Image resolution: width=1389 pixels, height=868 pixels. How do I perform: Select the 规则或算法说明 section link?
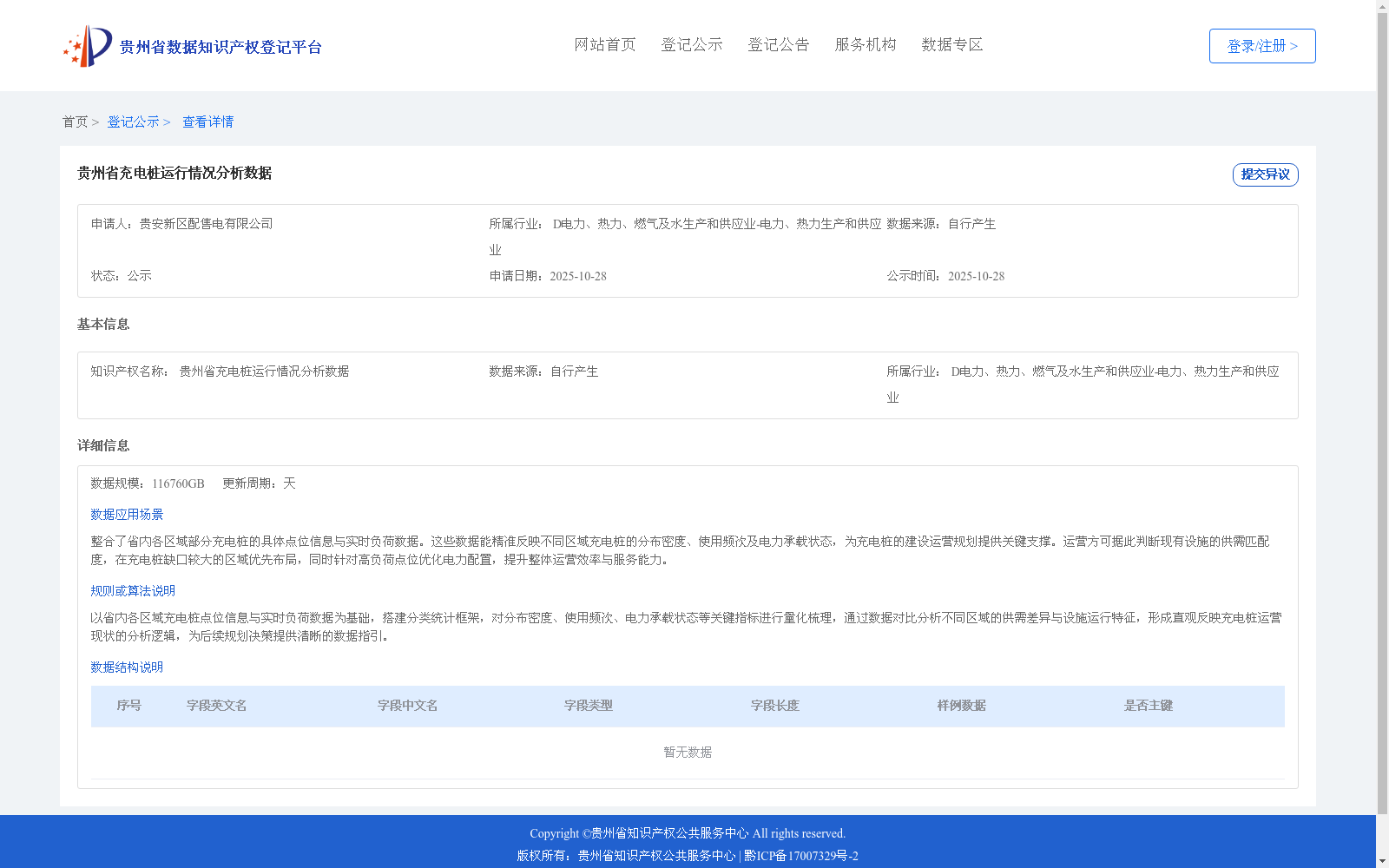point(132,590)
